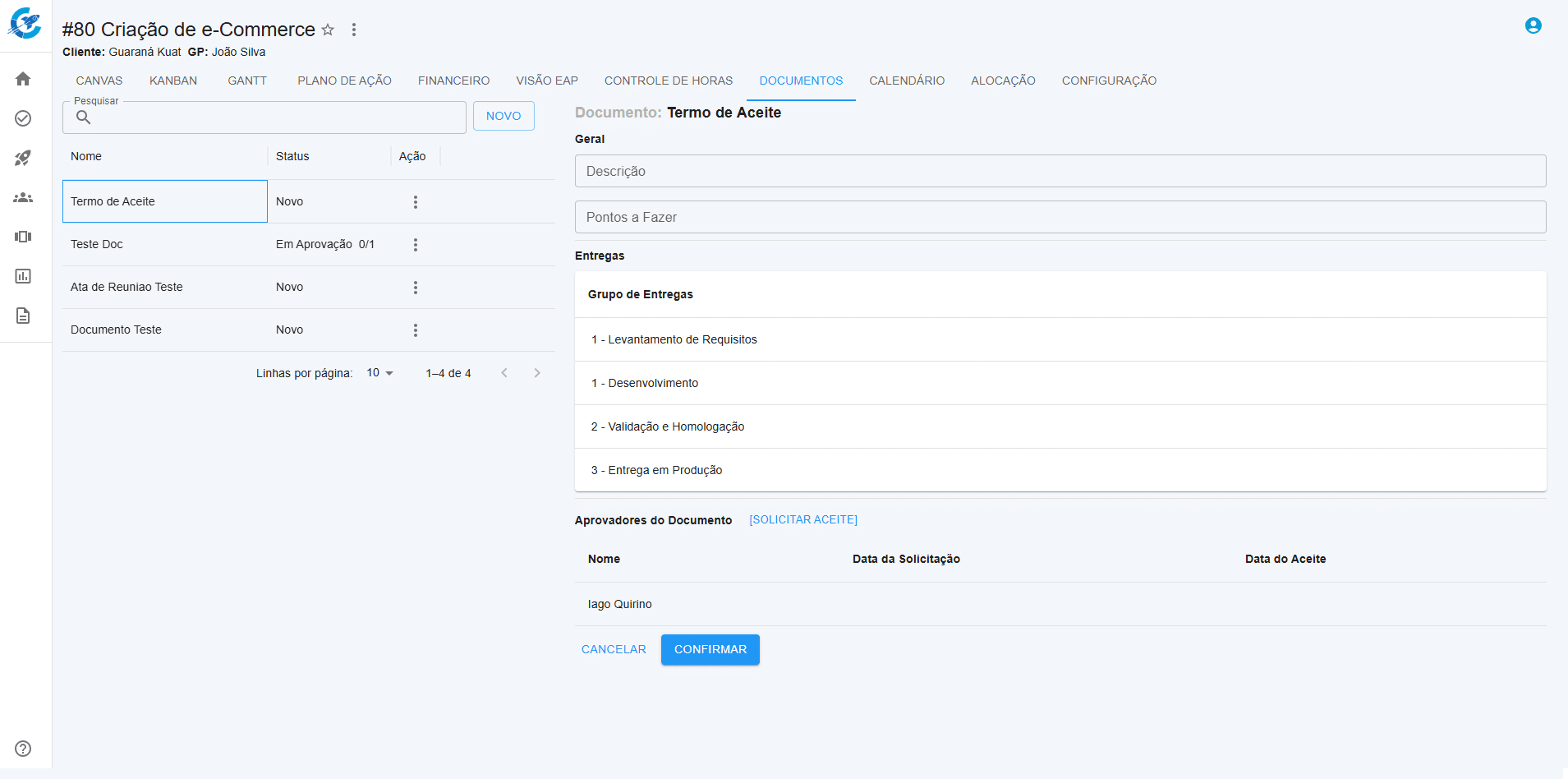Go to previous page of documents
This screenshot has width=1568, height=779.
[x=504, y=373]
